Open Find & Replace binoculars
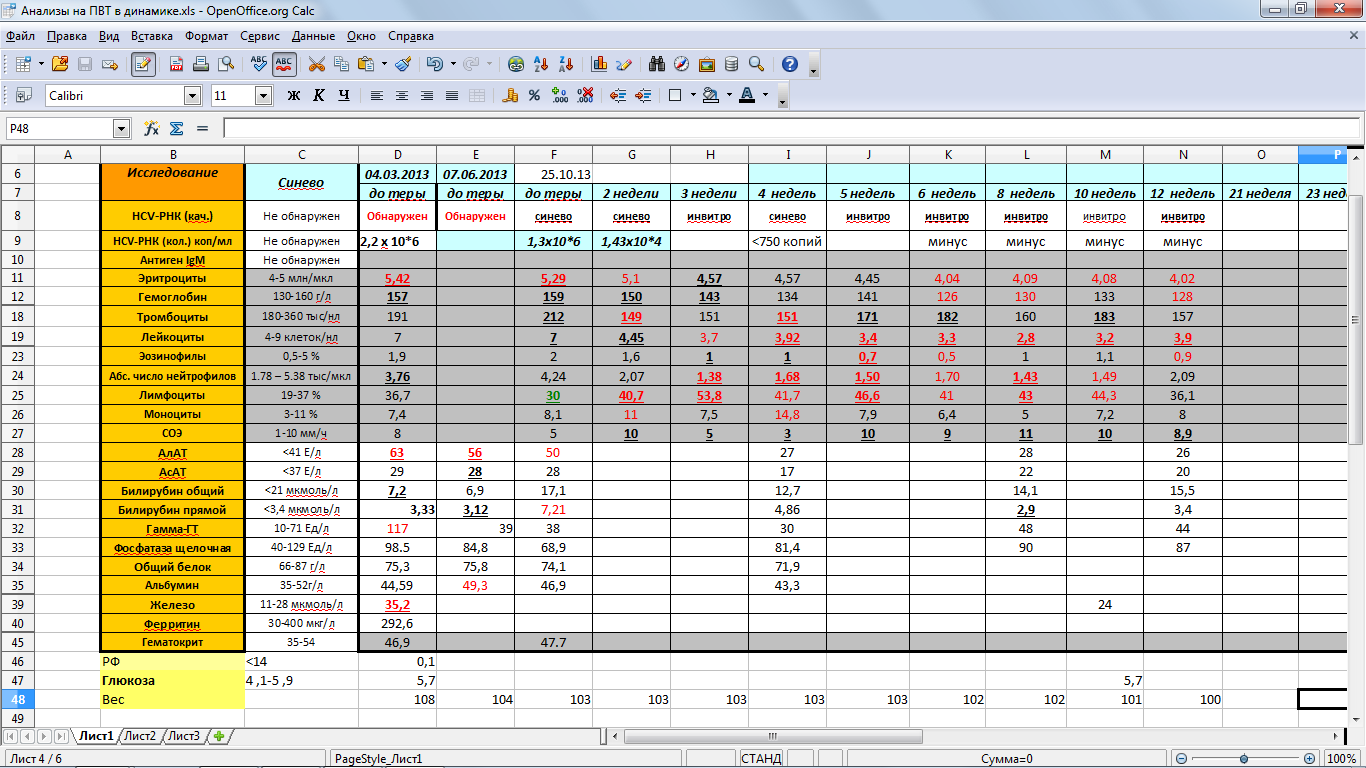Screen dimensions: 1366x768 pyautogui.click(x=657, y=64)
